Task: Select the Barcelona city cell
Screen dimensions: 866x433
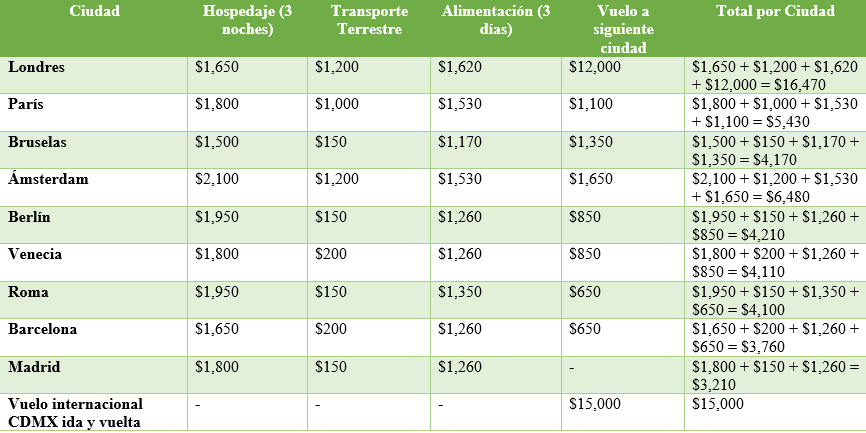Action: (42, 329)
